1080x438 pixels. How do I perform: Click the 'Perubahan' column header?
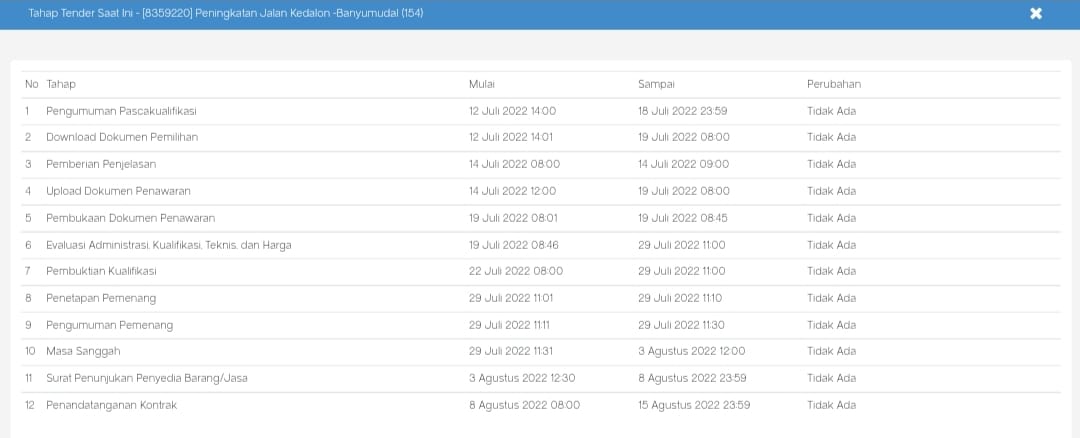[834, 84]
